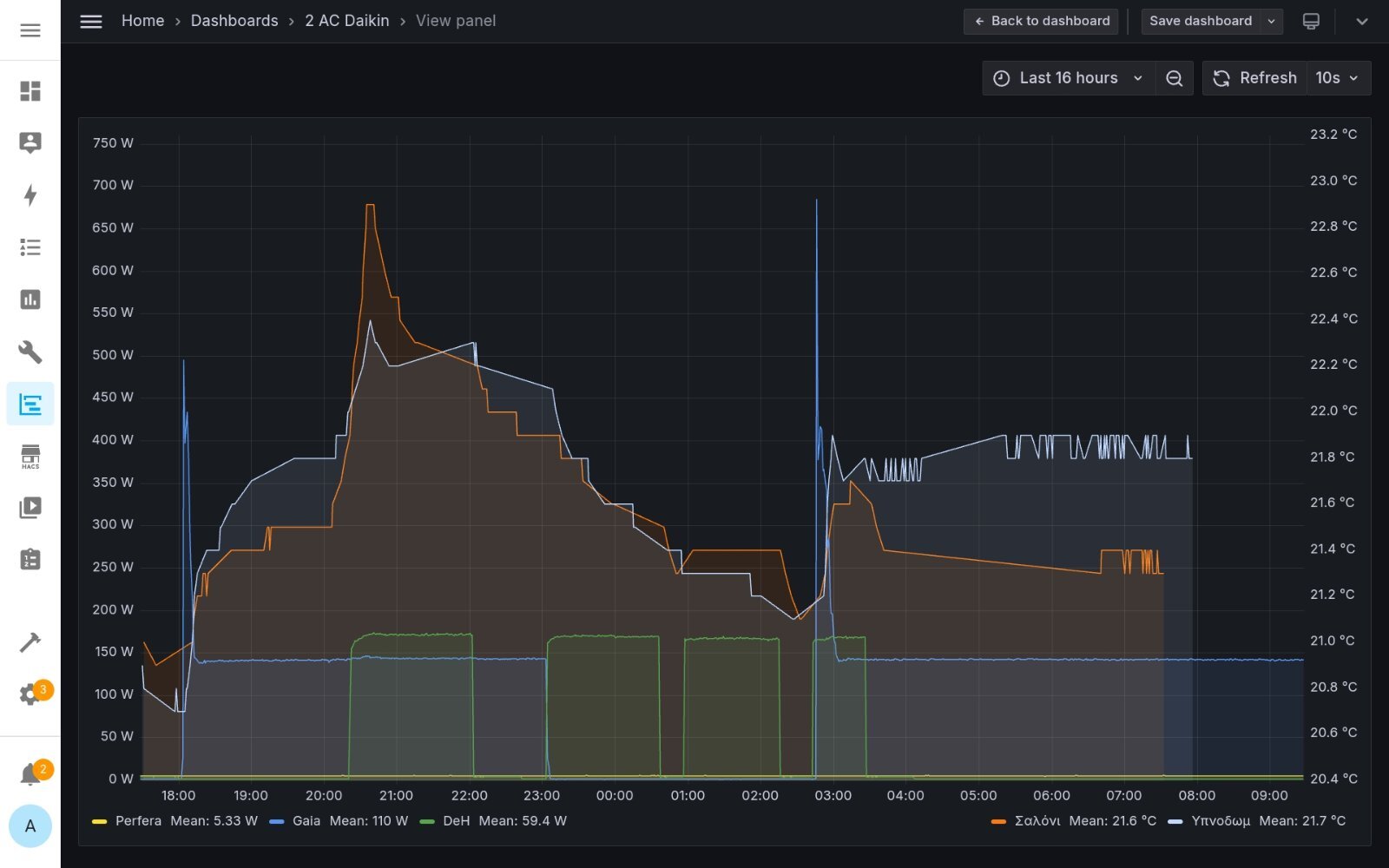Click the green DeH legend color swatch
Image resolution: width=1389 pixels, height=868 pixels.
pos(427,821)
